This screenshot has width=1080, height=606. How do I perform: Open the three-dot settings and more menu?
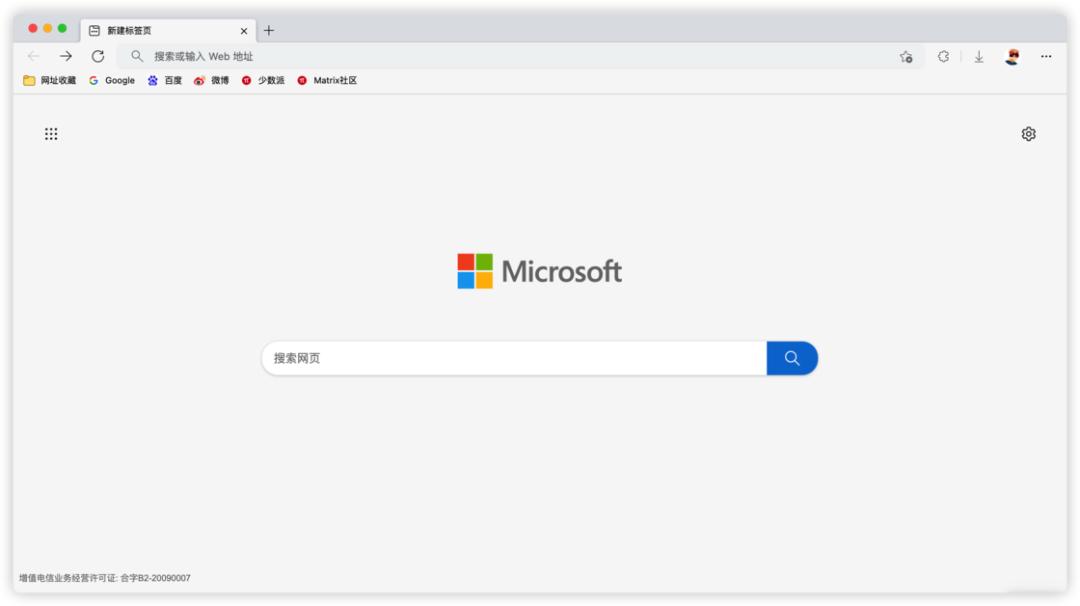click(1046, 56)
